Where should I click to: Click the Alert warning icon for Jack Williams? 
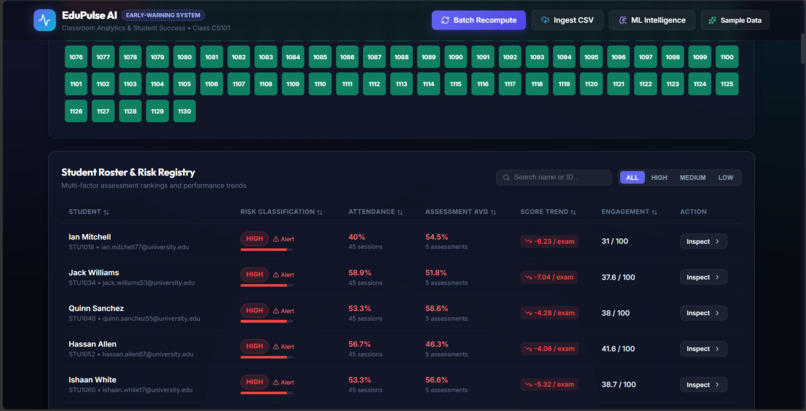tap(276, 275)
